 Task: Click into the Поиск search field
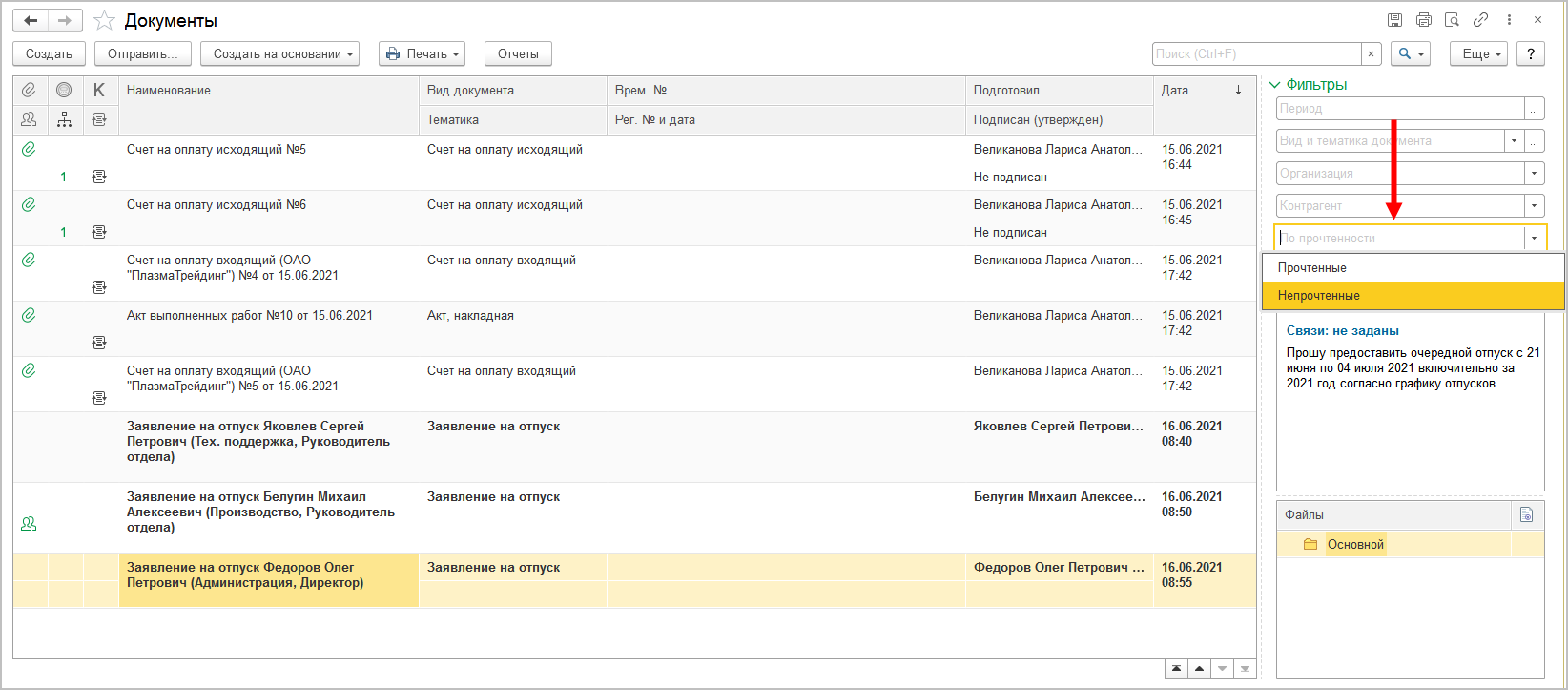[1255, 54]
